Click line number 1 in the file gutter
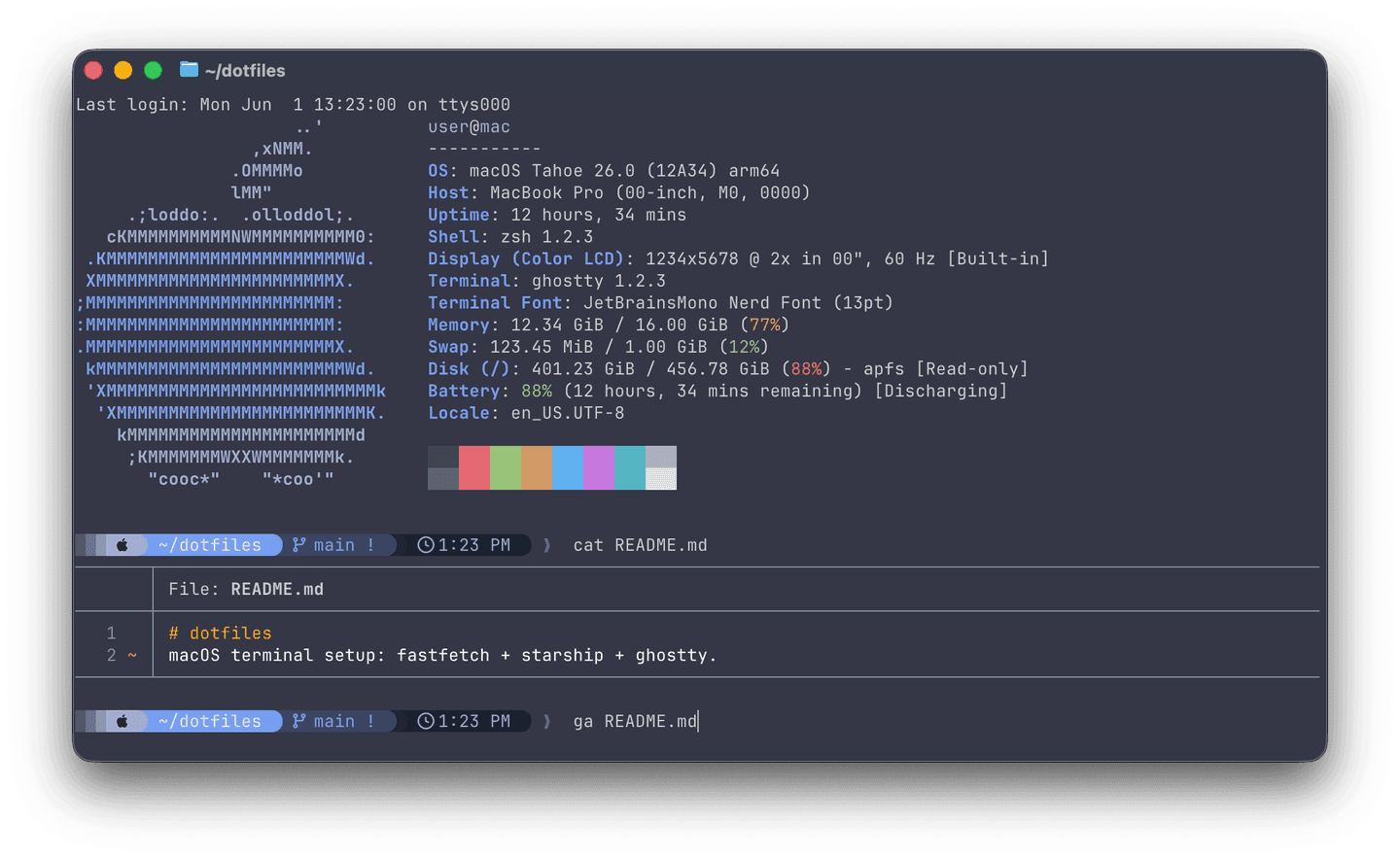This screenshot has width=1400, height=858. (x=112, y=634)
